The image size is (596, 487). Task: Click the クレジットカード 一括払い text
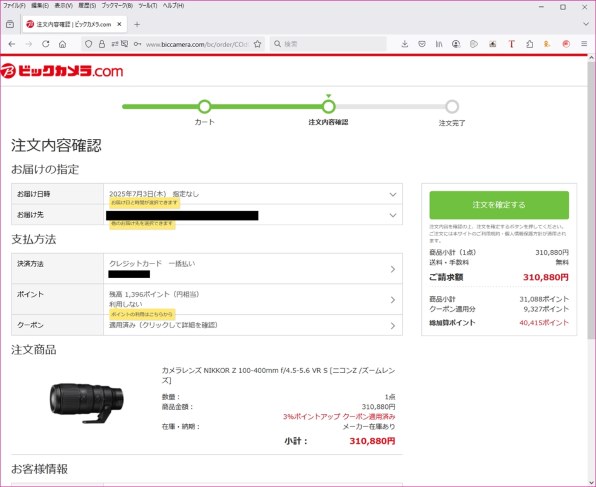click(152, 263)
